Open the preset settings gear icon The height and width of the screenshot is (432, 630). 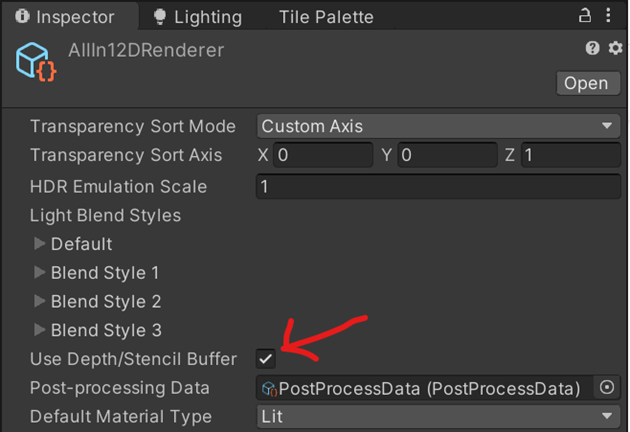(615, 48)
